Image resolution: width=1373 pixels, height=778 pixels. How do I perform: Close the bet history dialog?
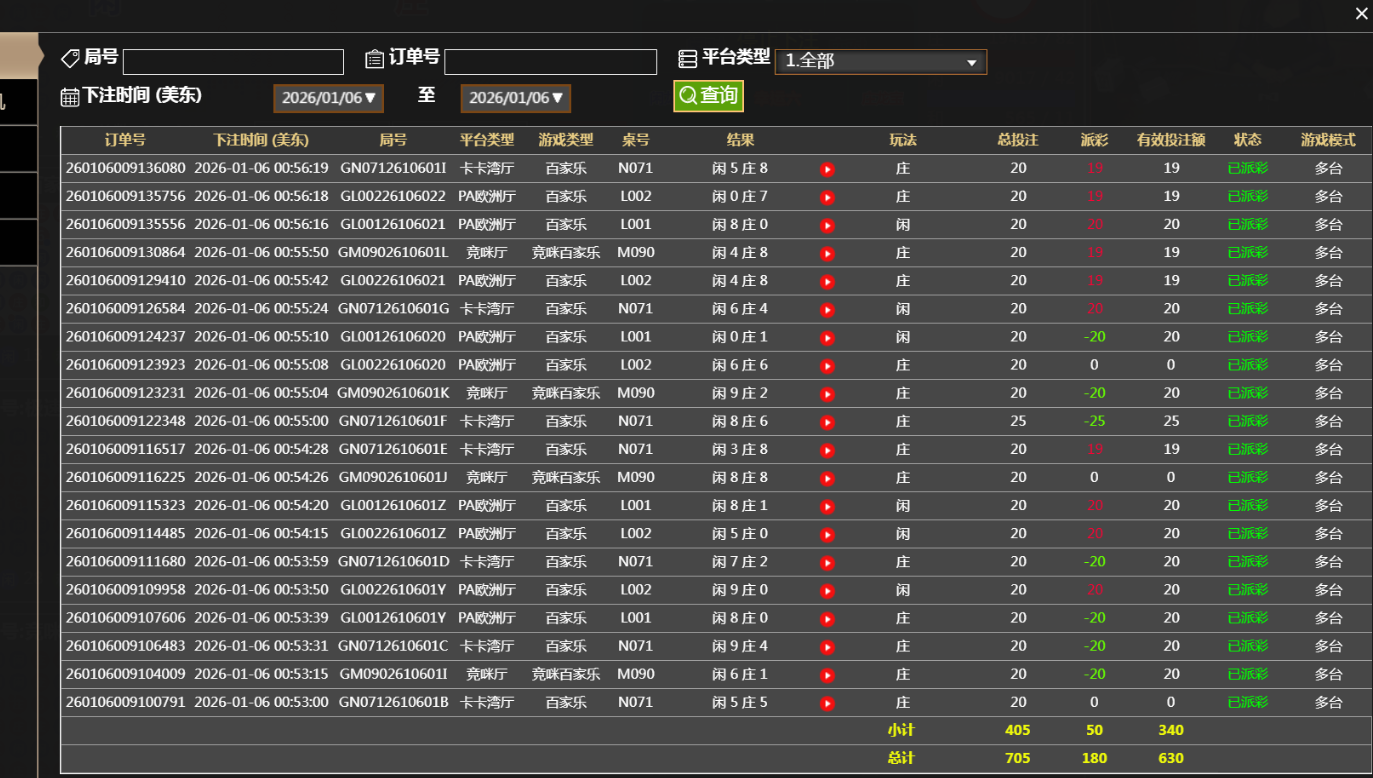point(1361,14)
